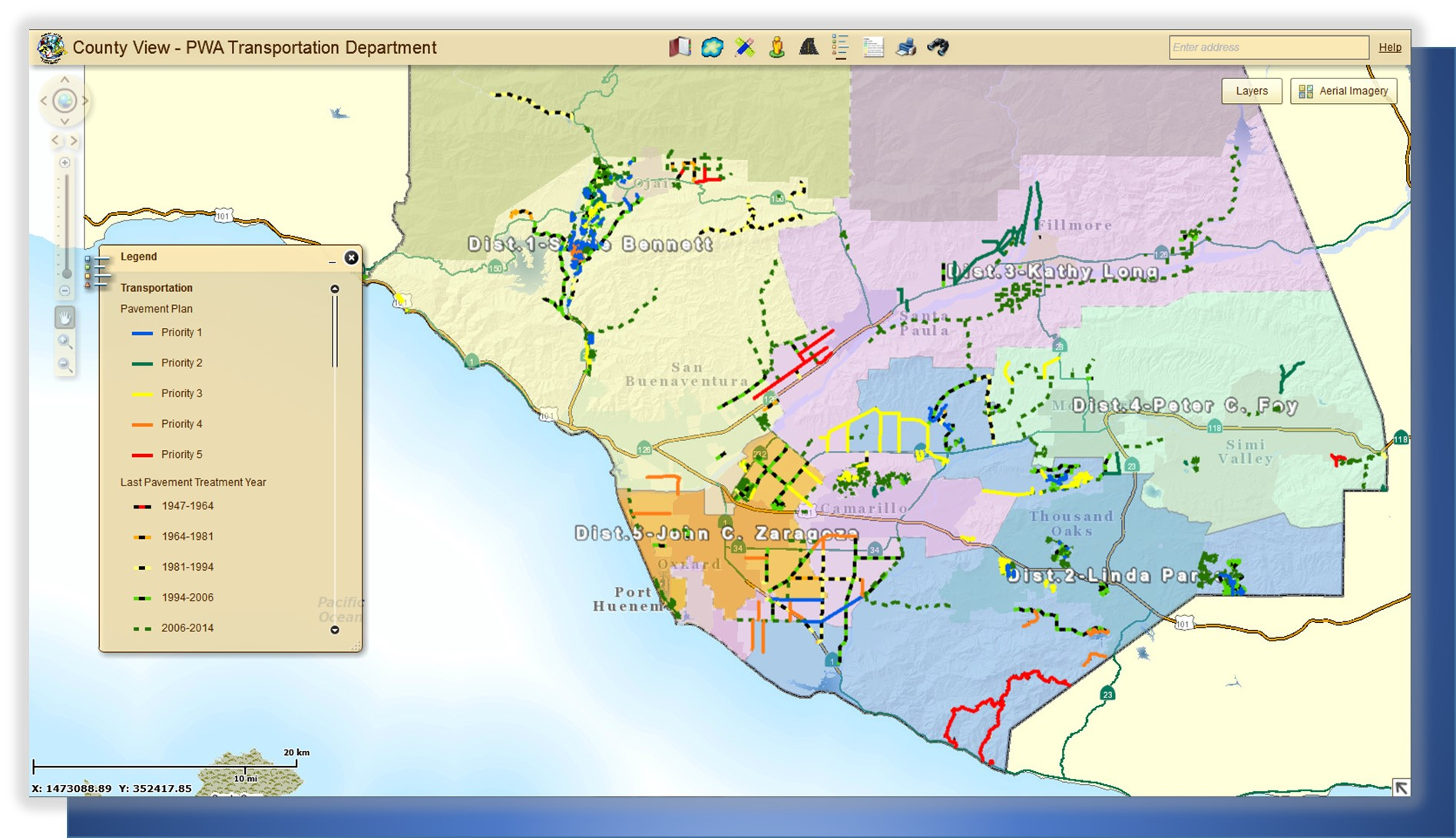
Task: Open the Help link
Action: [x=1389, y=48]
